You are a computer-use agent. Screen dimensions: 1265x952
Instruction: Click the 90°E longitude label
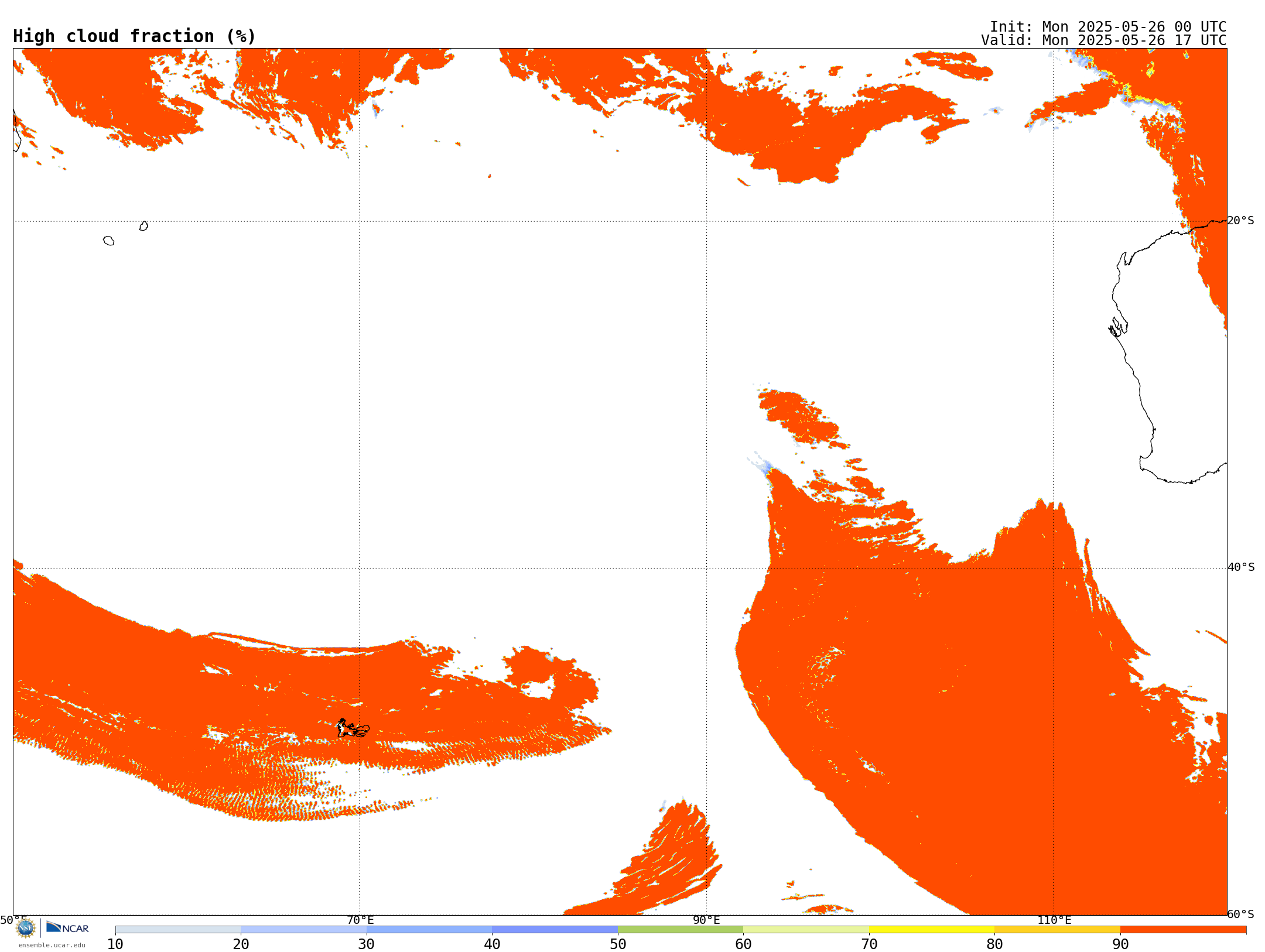click(706, 920)
